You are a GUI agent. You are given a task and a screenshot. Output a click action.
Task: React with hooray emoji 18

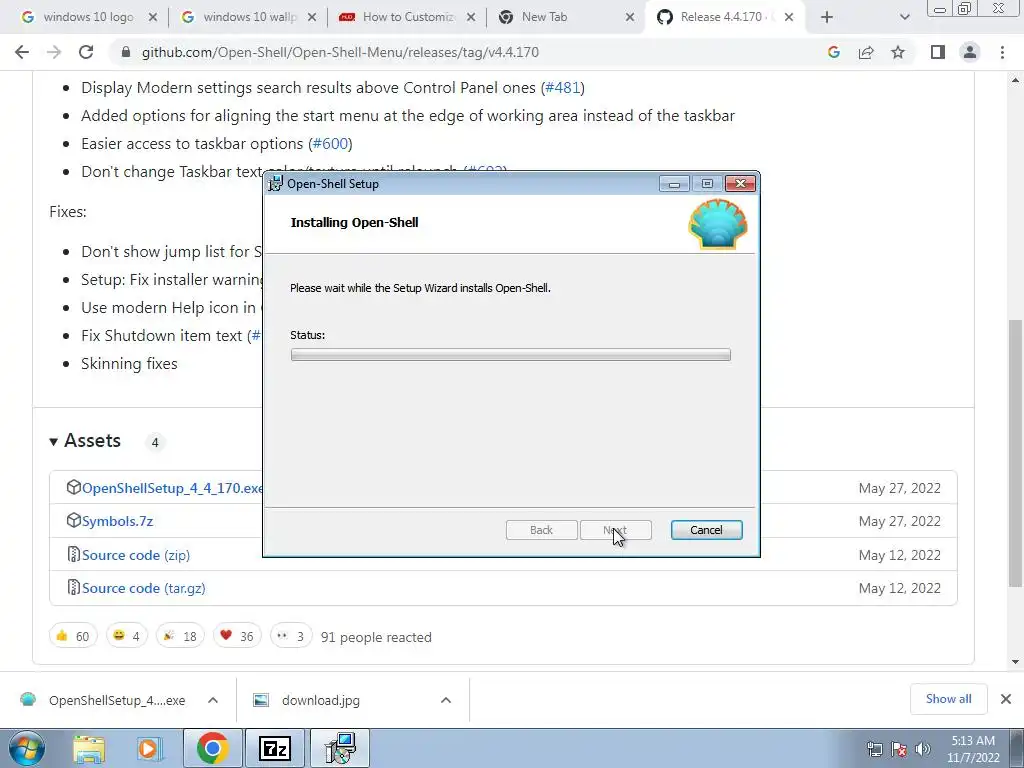[180, 636]
